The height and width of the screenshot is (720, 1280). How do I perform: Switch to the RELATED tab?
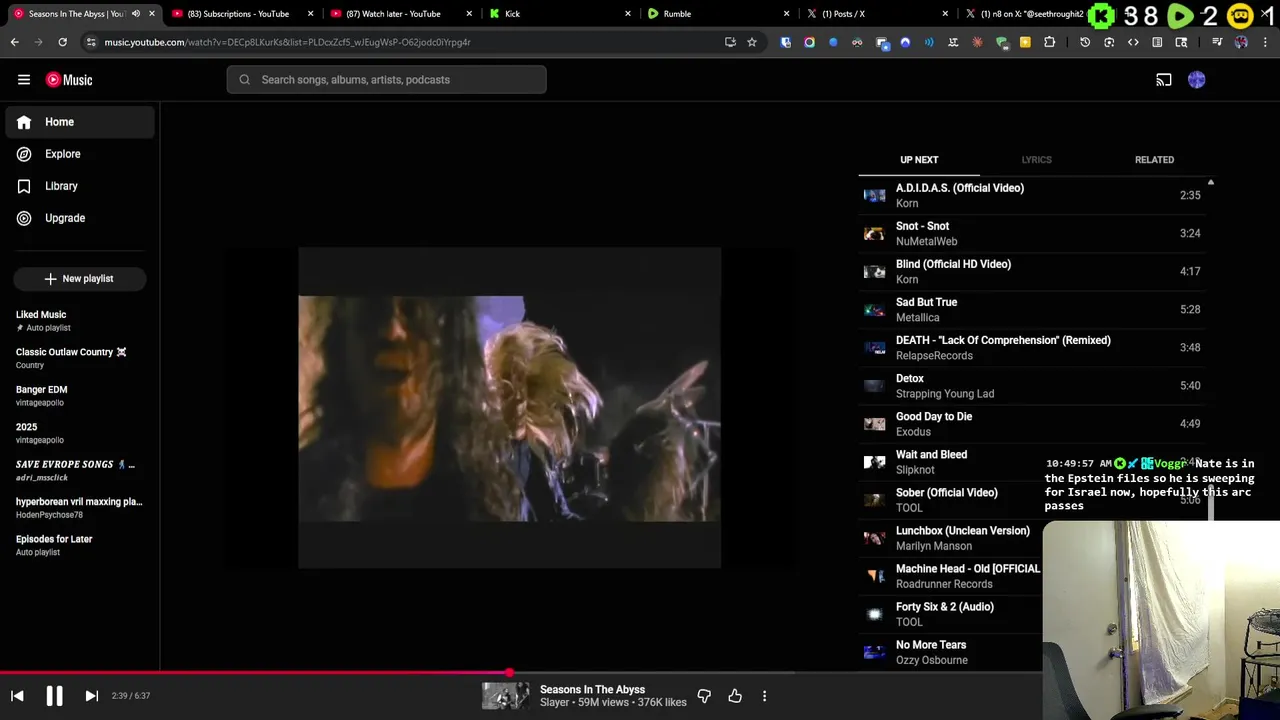click(1154, 160)
